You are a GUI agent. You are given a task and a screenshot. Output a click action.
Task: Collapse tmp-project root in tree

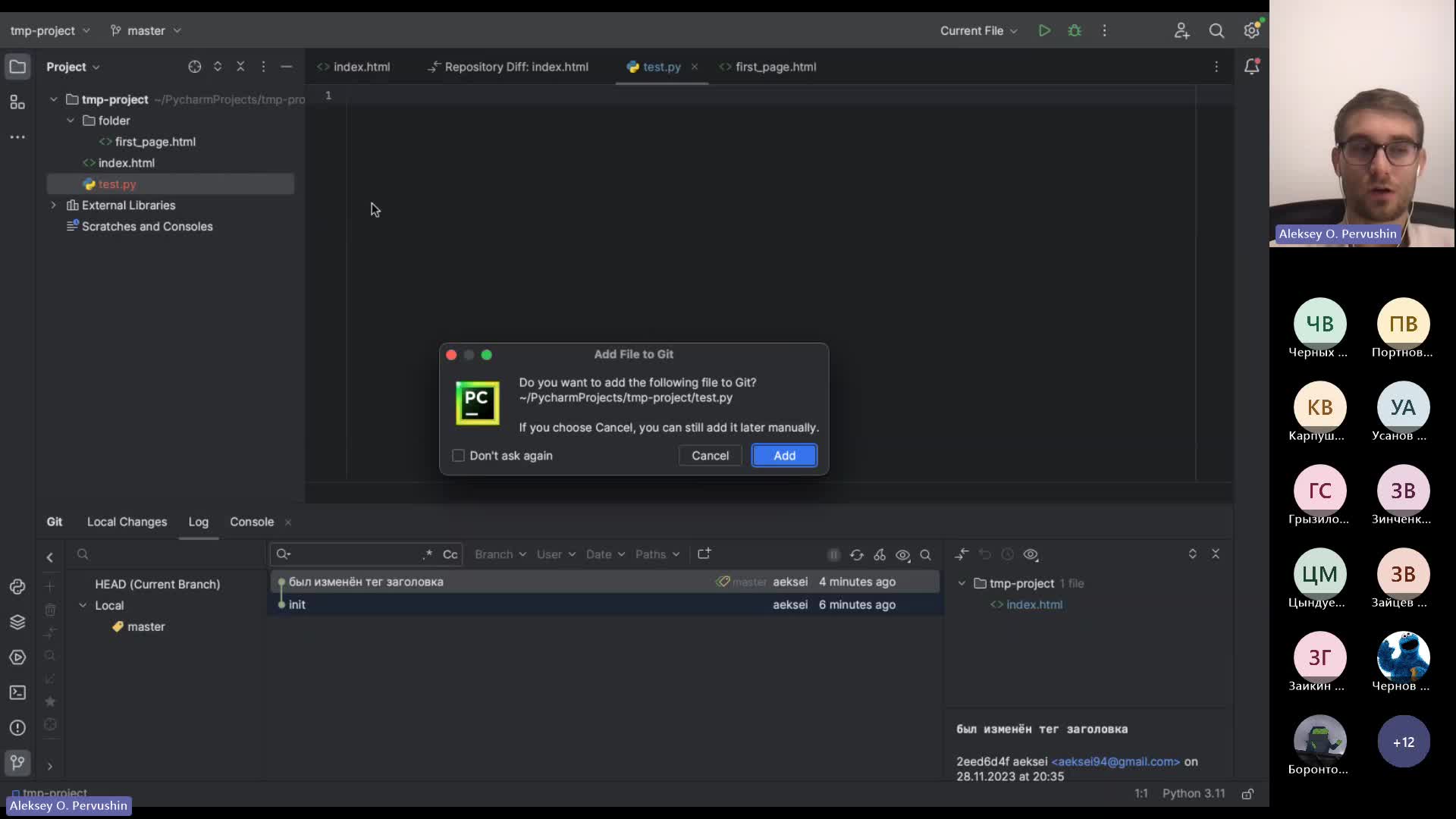click(54, 99)
